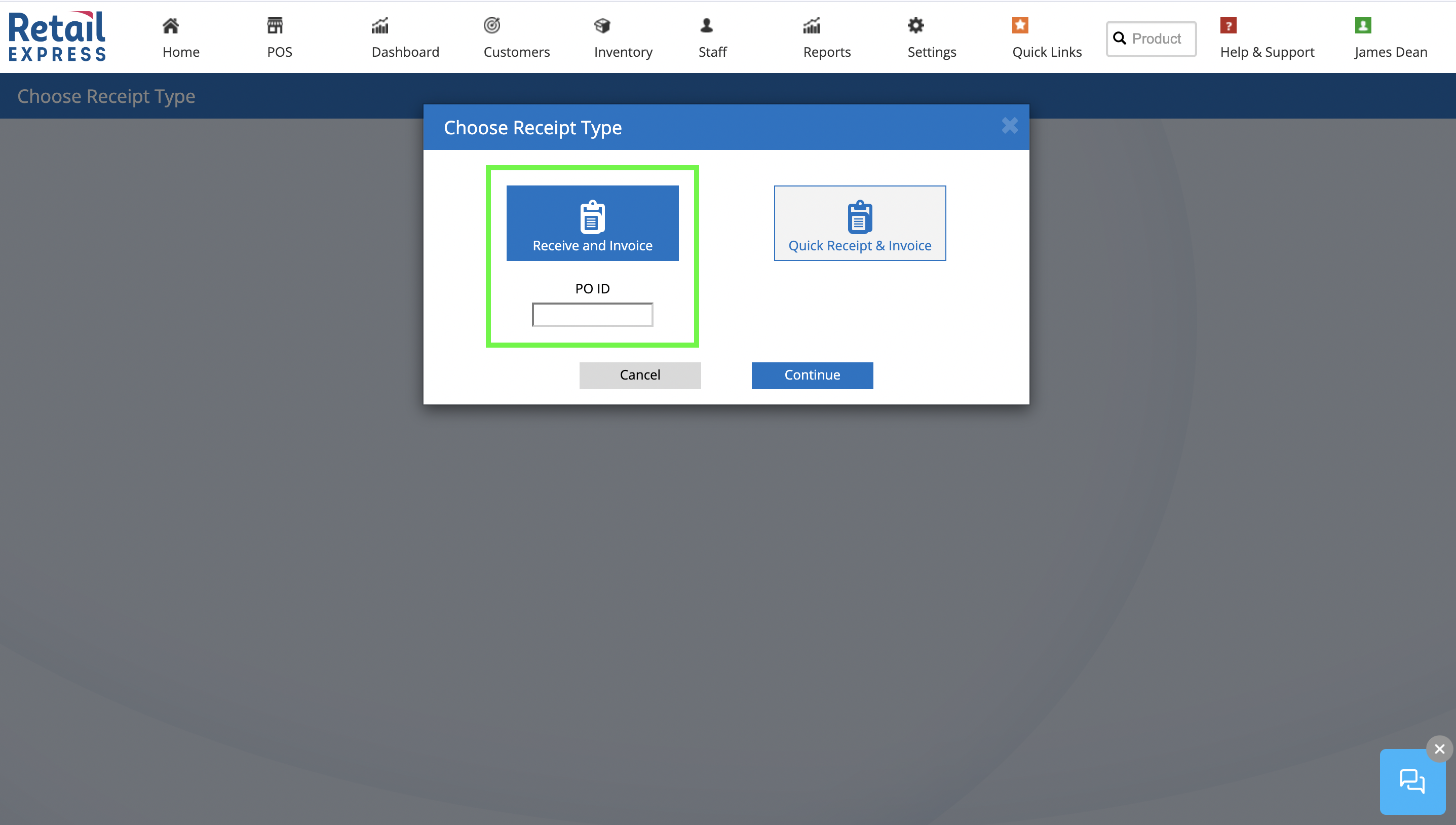Open the POS storefront icon
The width and height of the screenshot is (1456, 825).
tap(275, 25)
